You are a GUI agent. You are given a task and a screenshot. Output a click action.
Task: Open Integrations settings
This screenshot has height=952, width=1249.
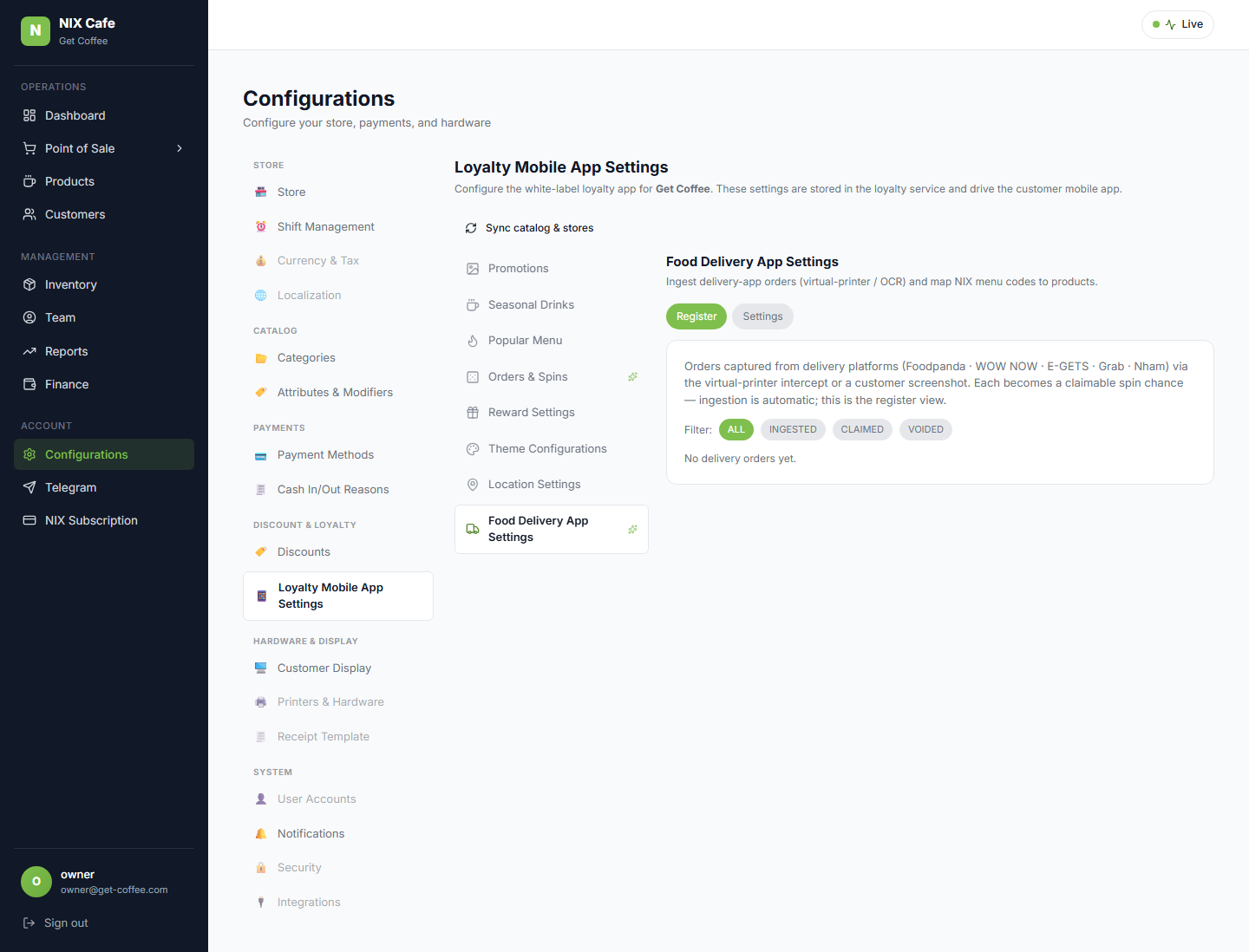point(338,903)
